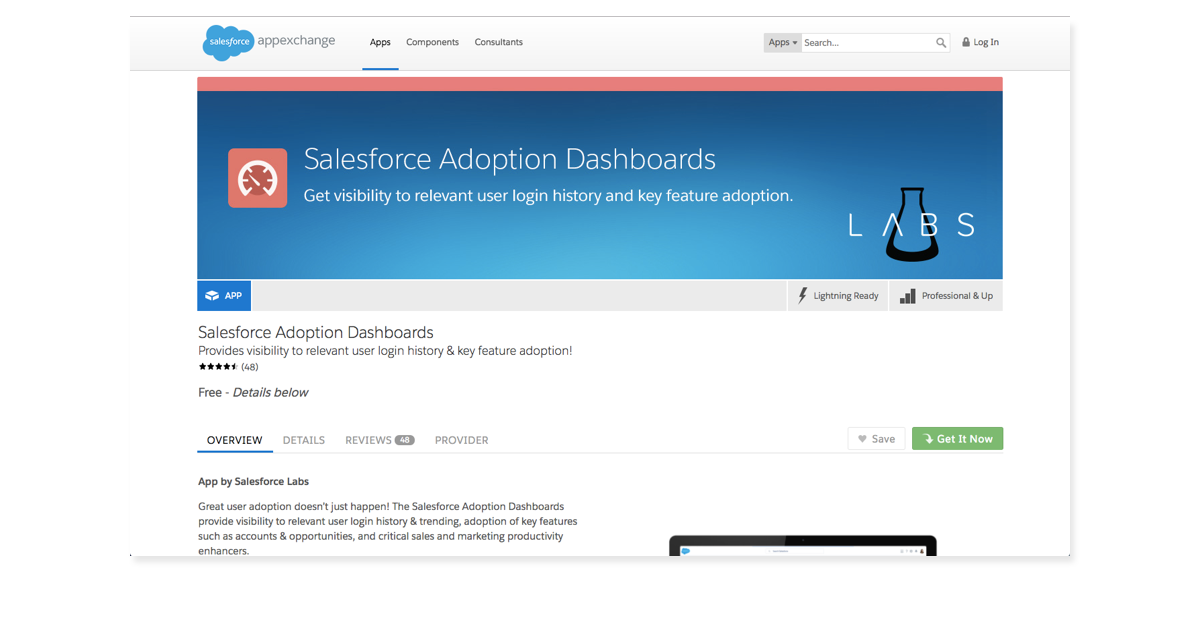Go to the Consultants navigation tab
1200x640 pixels.
click(498, 43)
